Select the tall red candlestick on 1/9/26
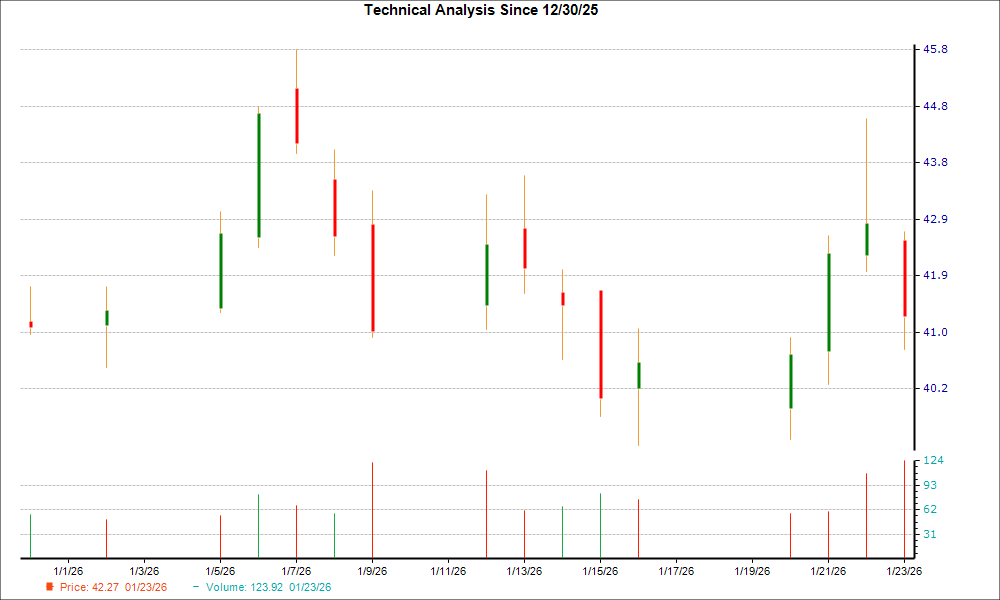The image size is (1000, 600). tap(372, 278)
